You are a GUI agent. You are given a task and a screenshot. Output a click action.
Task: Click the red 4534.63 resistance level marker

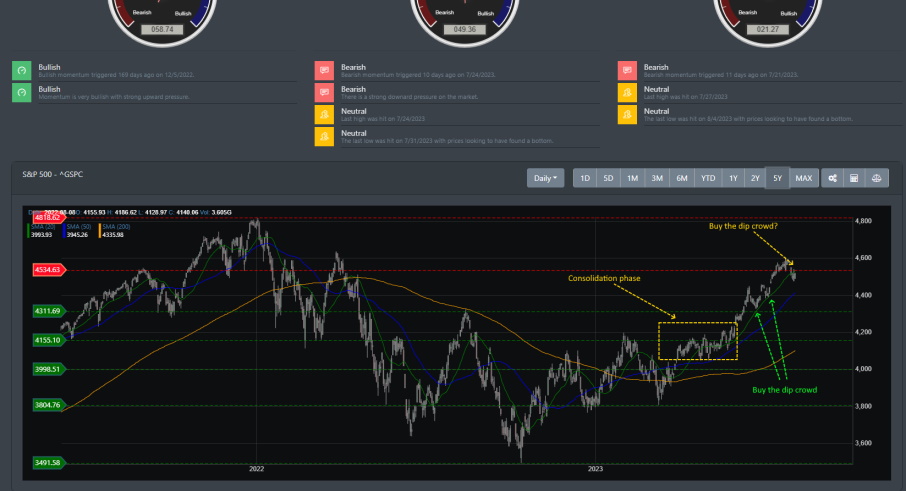pos(48,270)
